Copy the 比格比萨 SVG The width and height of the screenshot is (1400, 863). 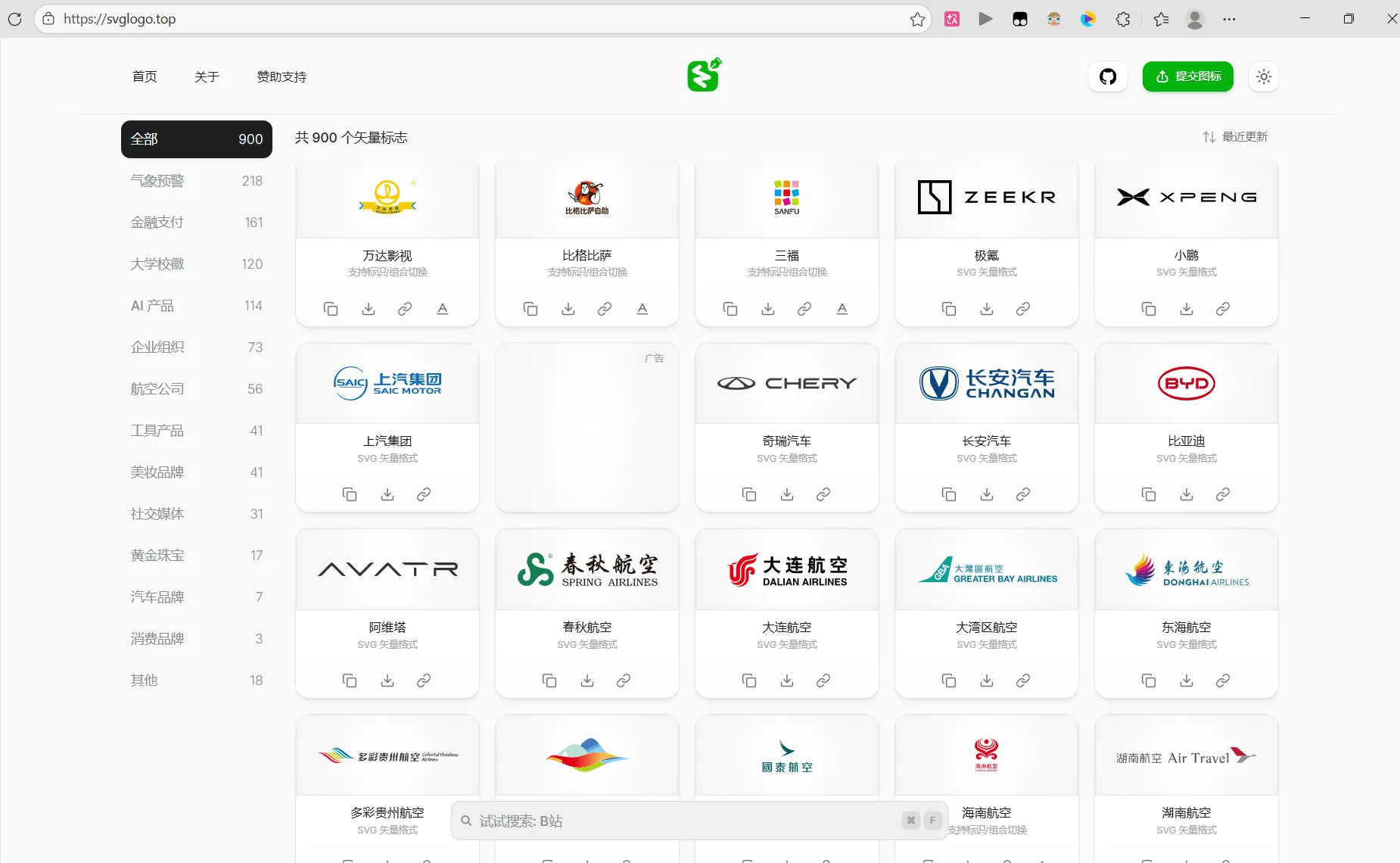point(530,309)
